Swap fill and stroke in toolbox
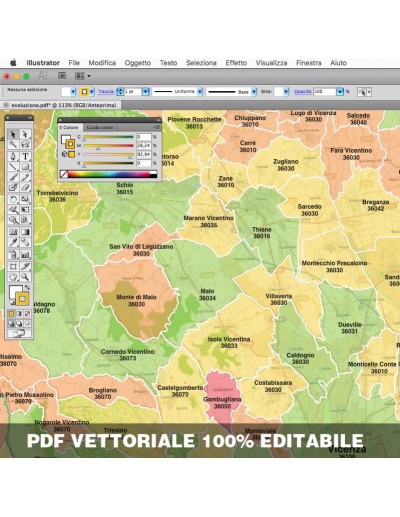The width and height of the screenshot is (400, 517). coord(27,287)
